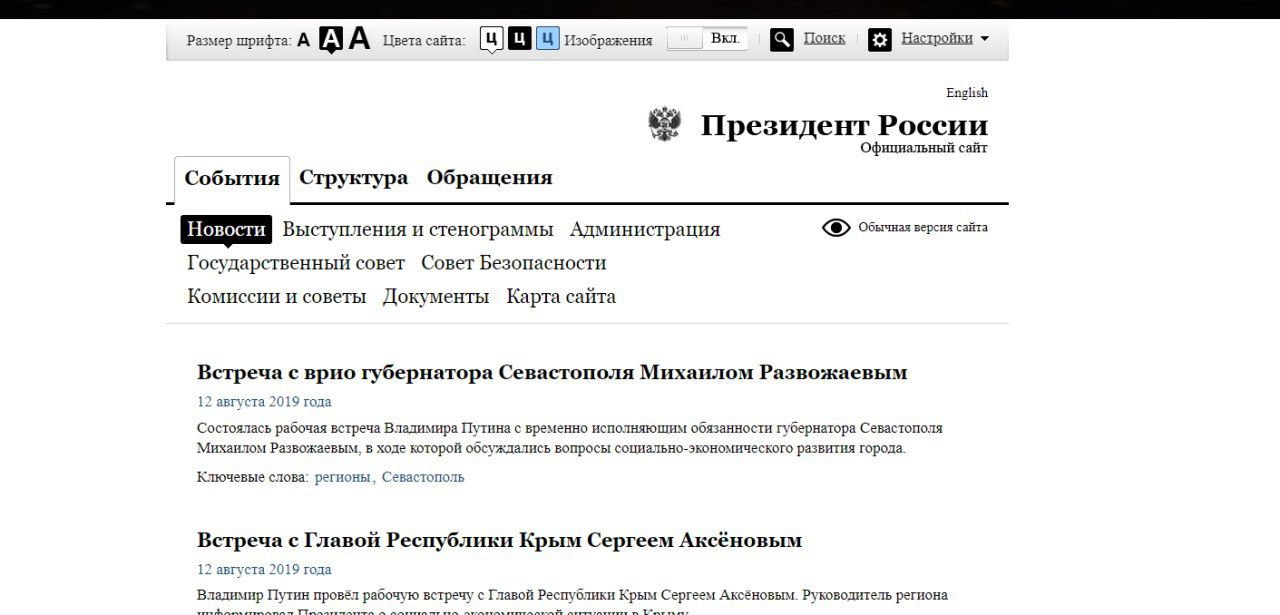The image size is (1280, 615).
Task: Click the Russian coat of arms emblem
Action: (664, 125)
